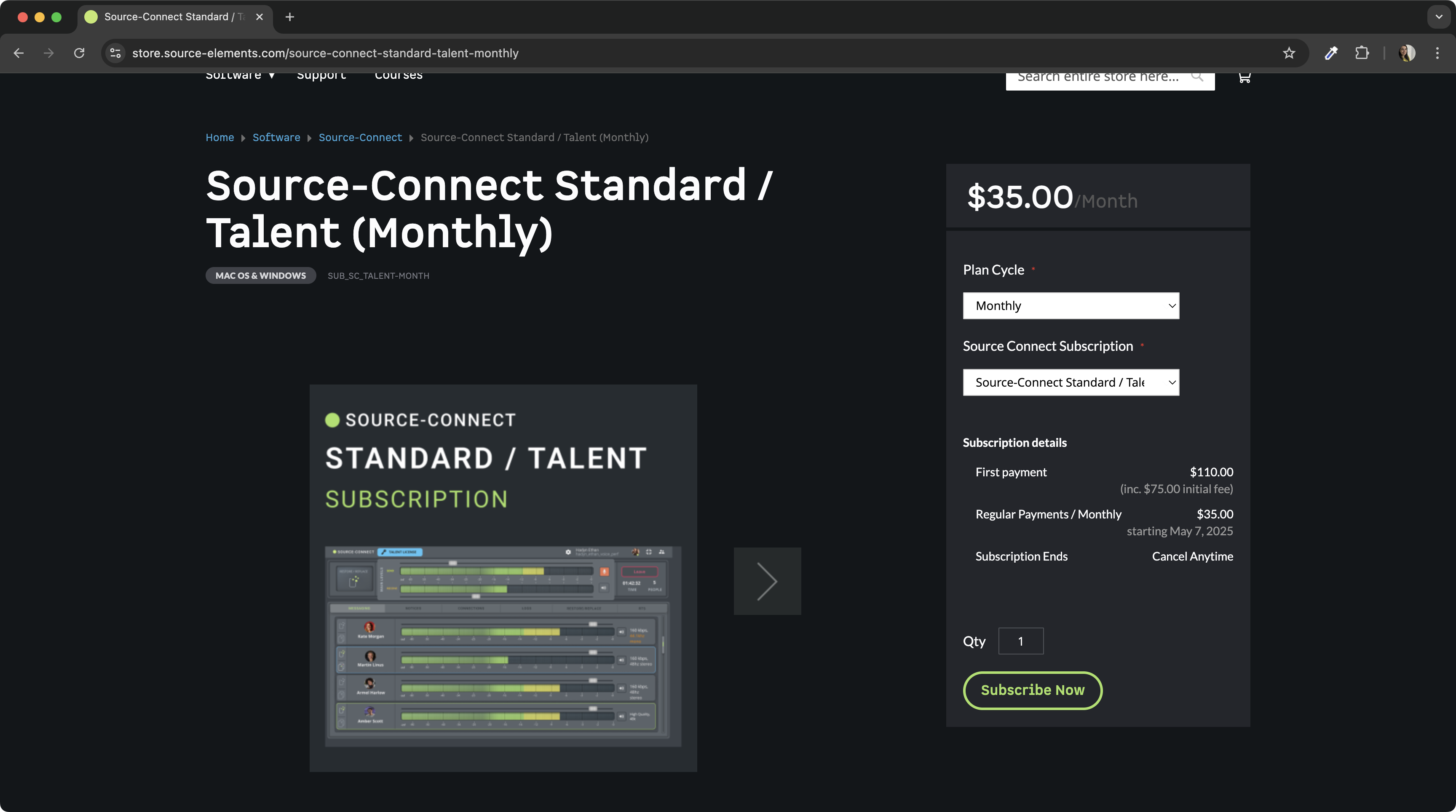Click the store search magnifier icon

1196,76
